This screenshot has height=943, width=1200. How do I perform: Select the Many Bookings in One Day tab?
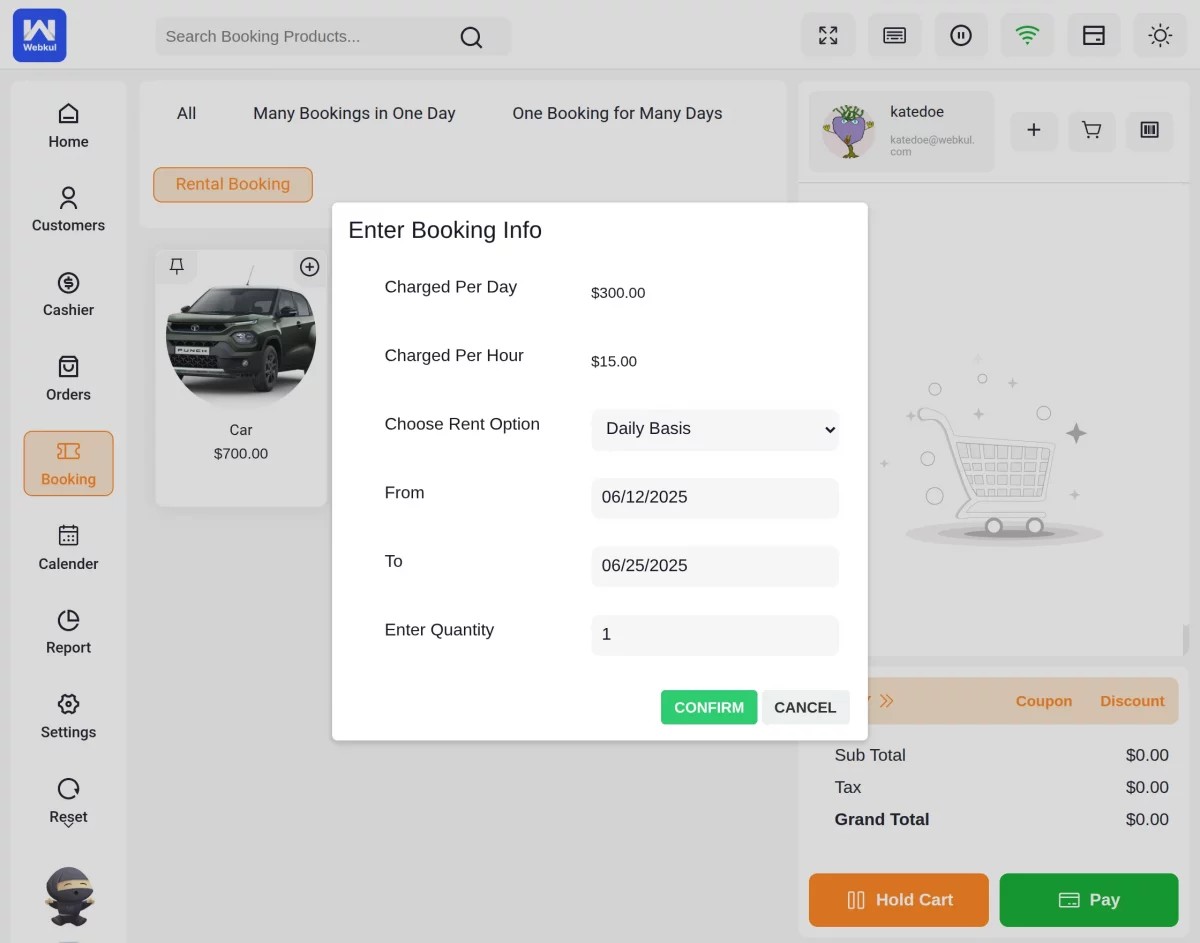click(x=354, y=113)
